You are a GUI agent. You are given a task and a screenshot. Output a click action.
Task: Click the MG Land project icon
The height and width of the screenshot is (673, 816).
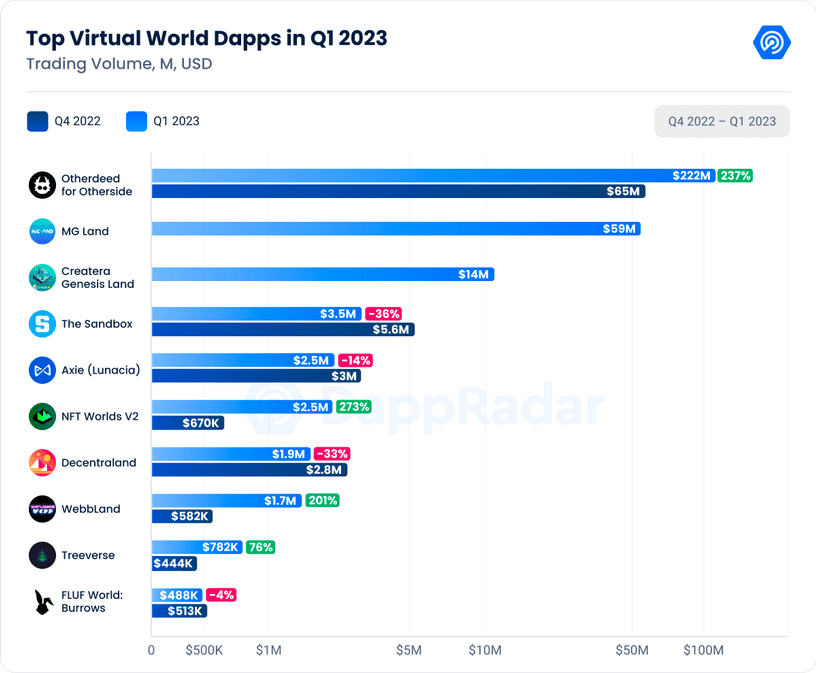coord(41,231)
